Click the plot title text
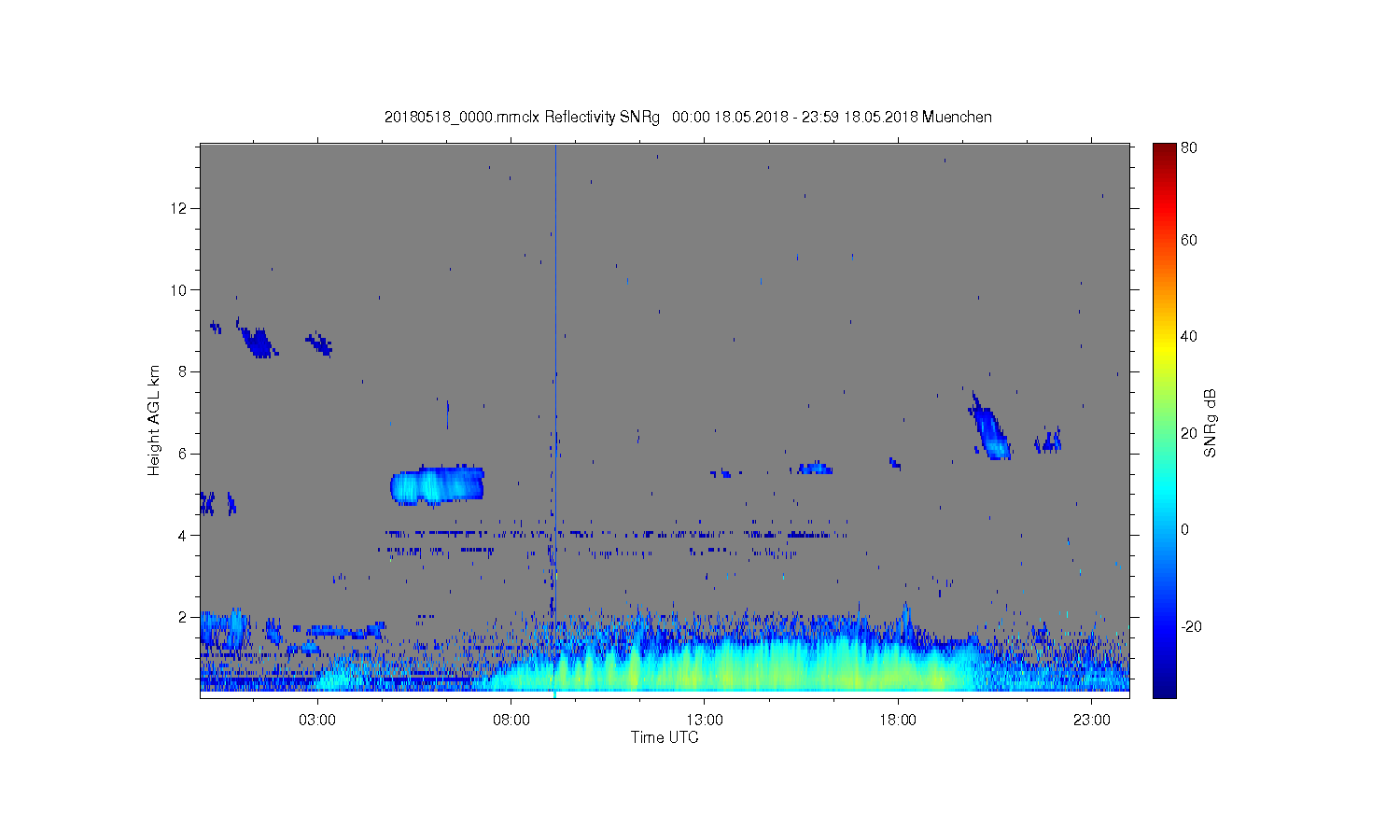Viewport: 1400px width, 840px height. coord(688,117)
